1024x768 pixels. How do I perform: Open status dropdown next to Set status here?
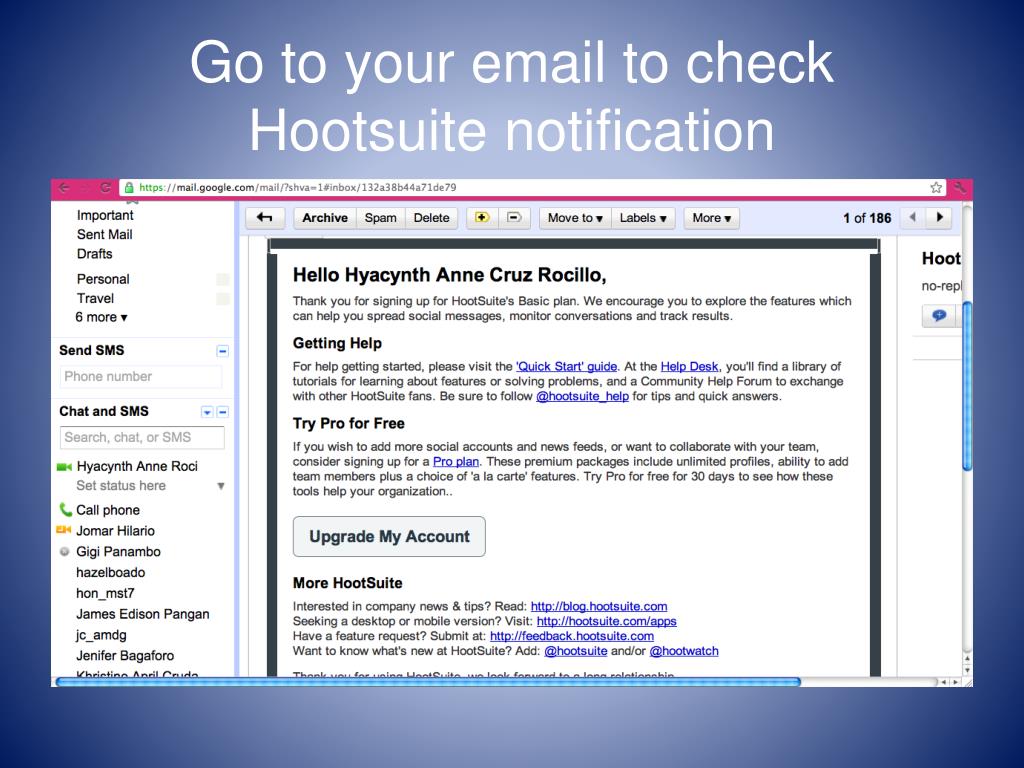pos(221,486)
